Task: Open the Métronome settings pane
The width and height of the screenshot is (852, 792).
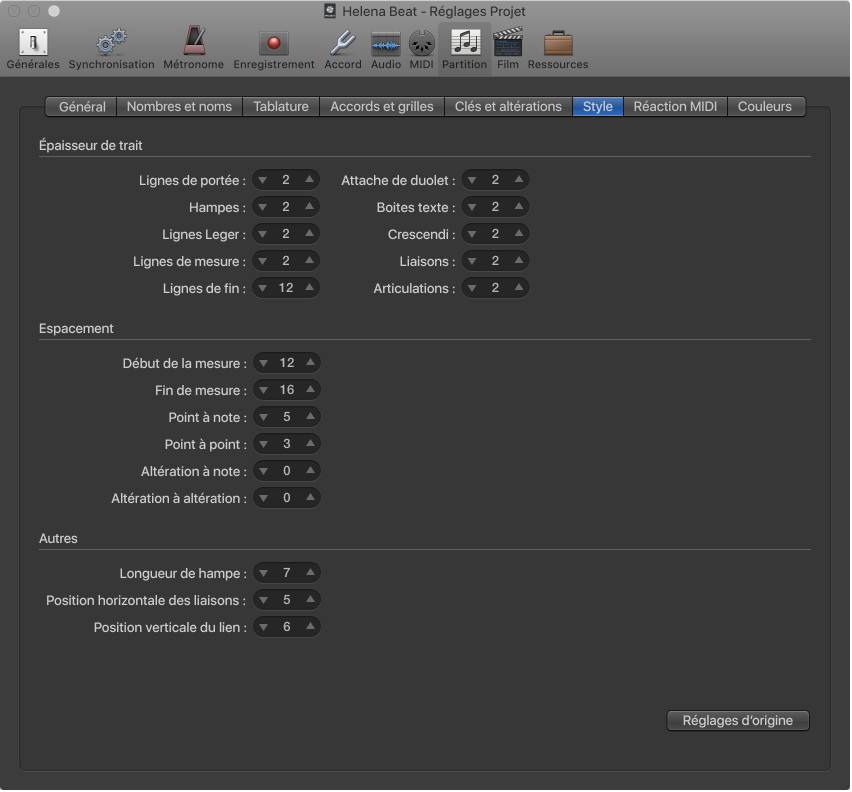Action: [193, 49]
